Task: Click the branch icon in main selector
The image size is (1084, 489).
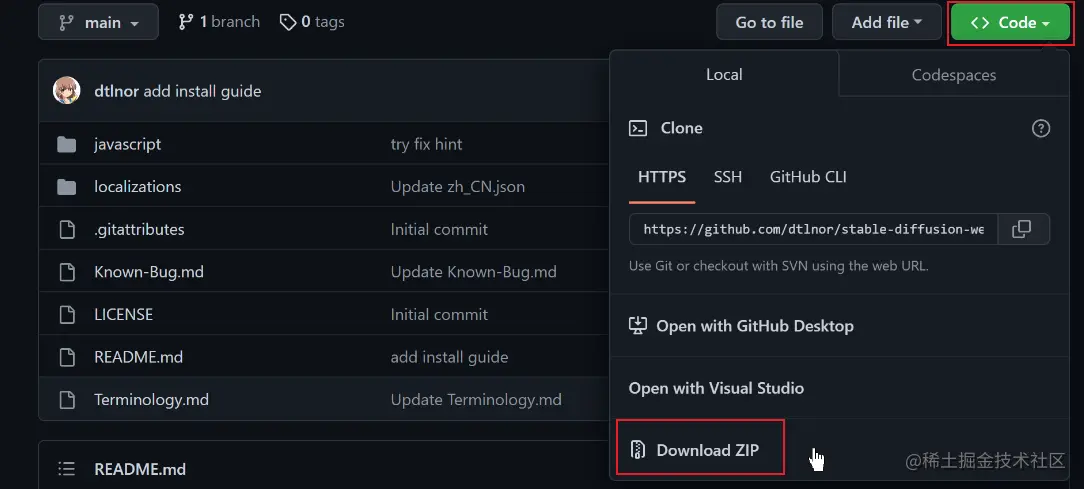Action: click(66, 22)
